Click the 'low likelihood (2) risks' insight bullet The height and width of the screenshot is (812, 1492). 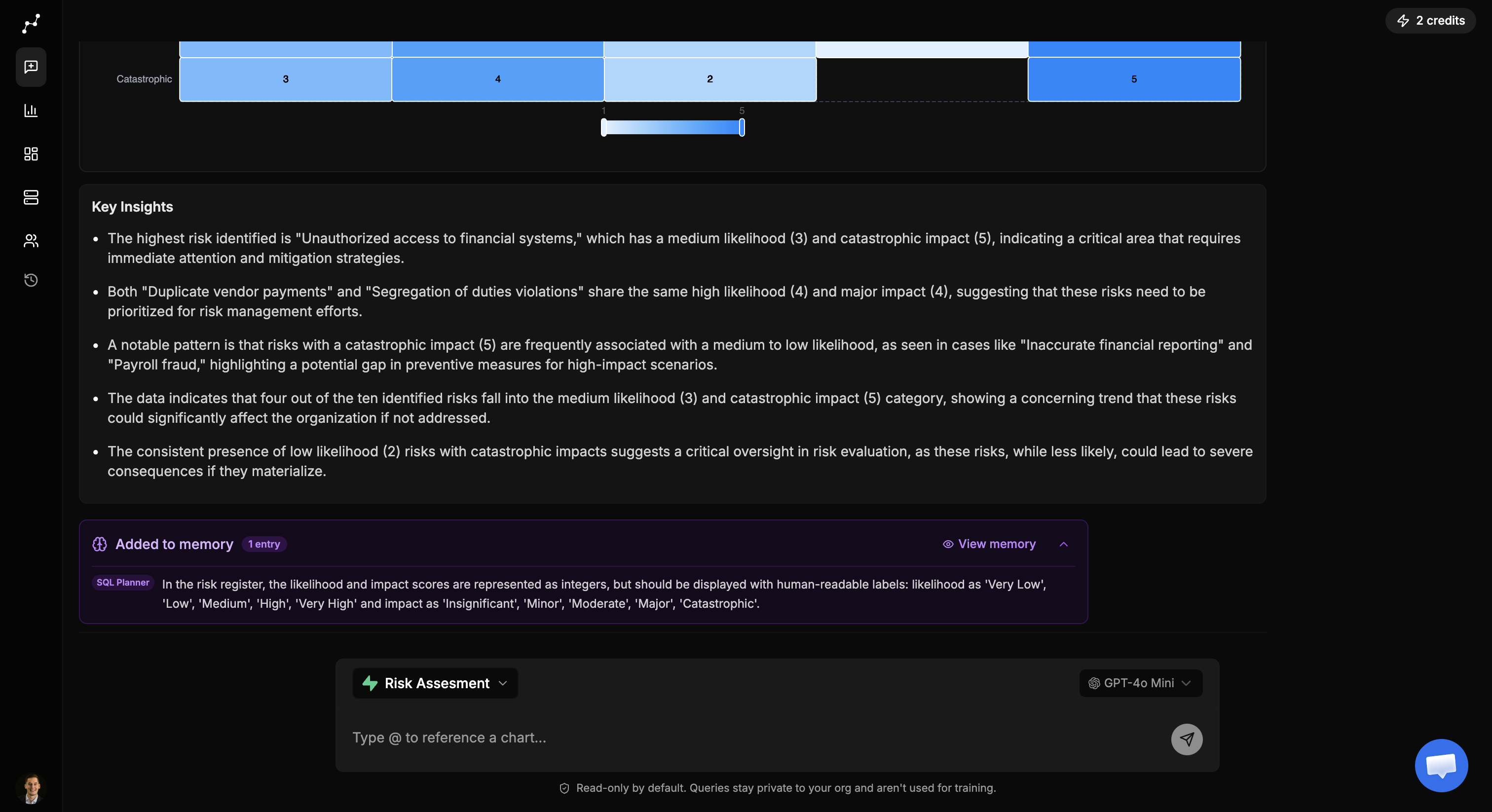pyautogui.click(x=680, y=462)
